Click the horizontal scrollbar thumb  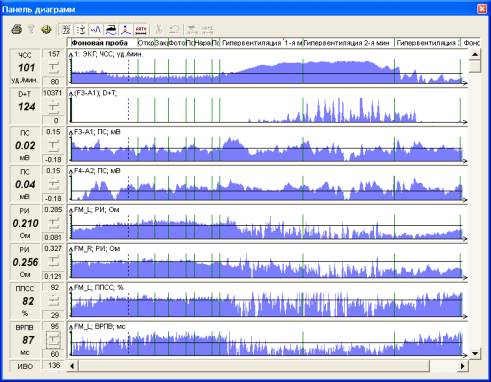pyautogui.click(x=253, y=366)
